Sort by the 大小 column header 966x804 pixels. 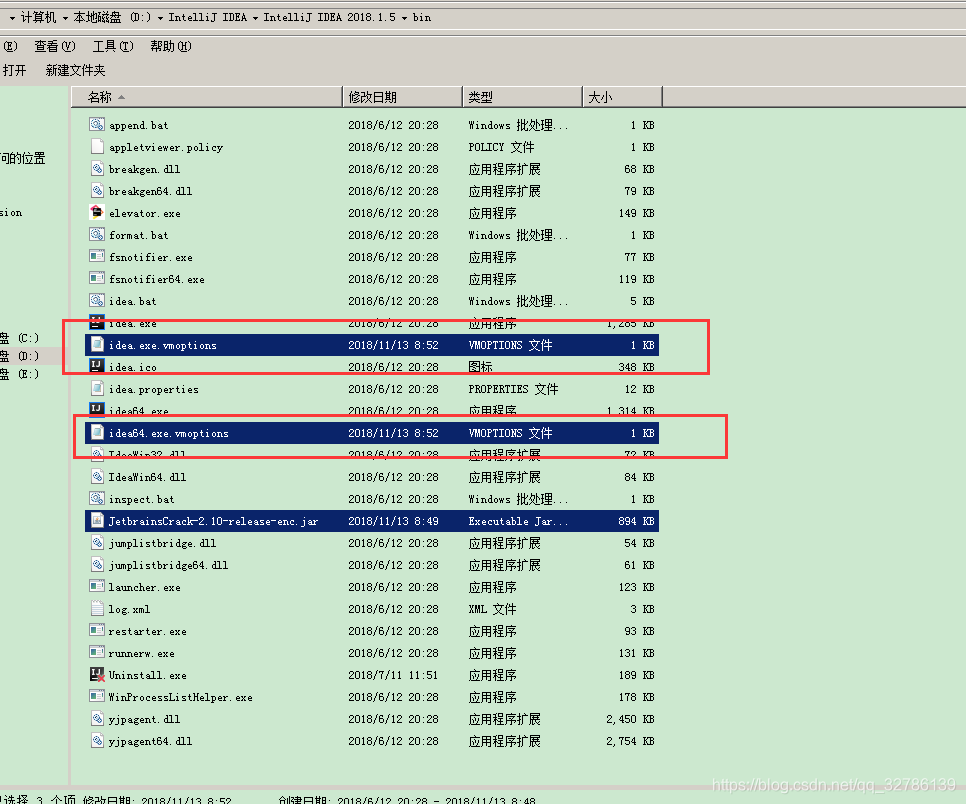click(622, 97)
